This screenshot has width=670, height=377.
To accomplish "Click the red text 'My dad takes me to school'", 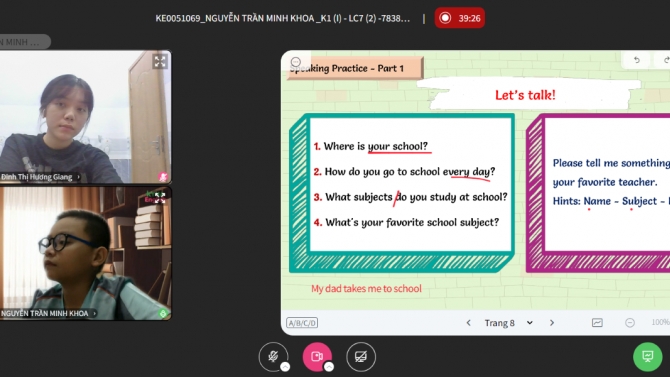I will point(366,289).
